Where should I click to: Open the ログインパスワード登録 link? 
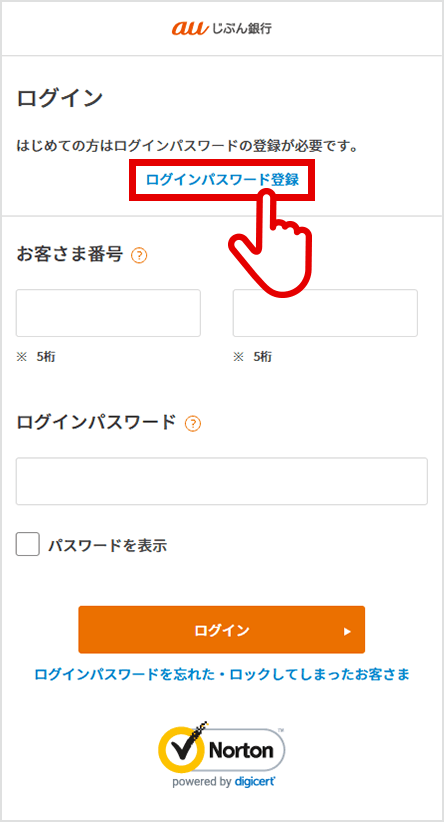coord(222,180)
